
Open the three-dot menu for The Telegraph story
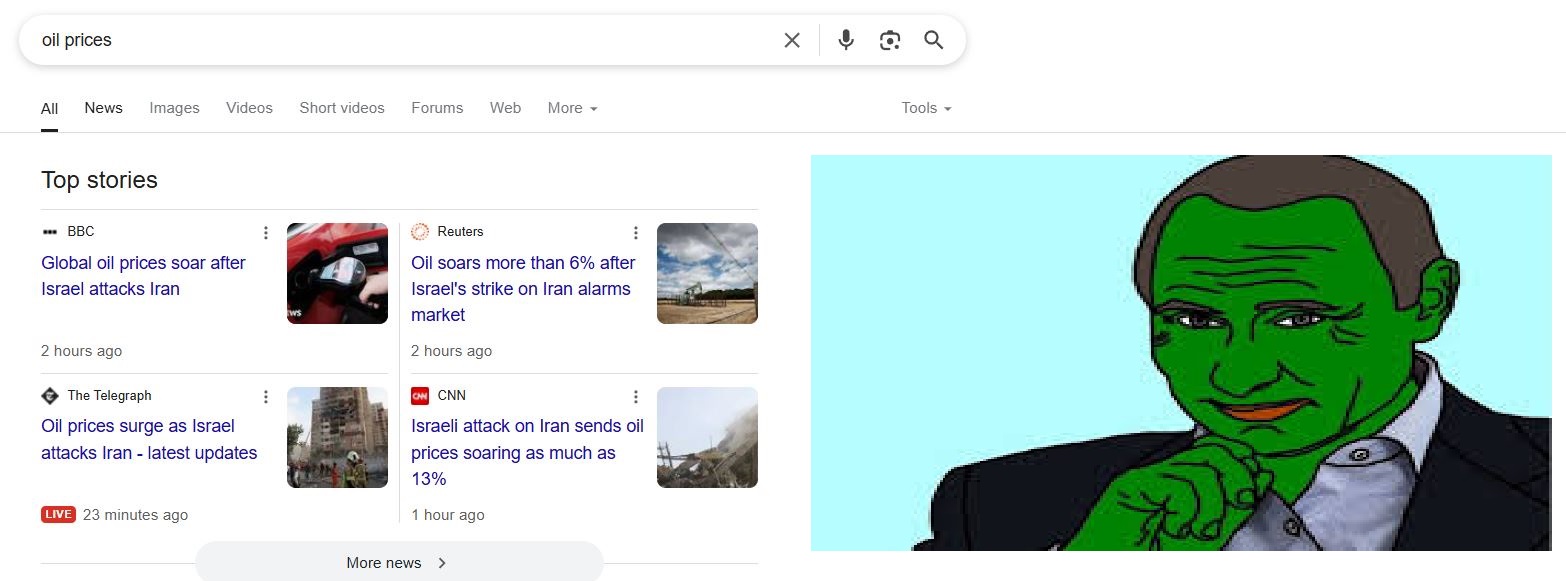pos(266,397)
